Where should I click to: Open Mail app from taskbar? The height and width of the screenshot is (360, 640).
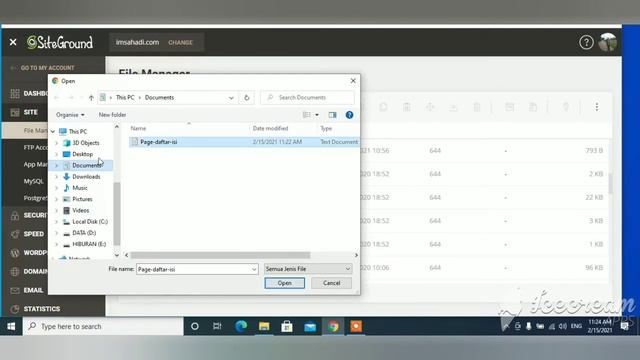[310, 326]
